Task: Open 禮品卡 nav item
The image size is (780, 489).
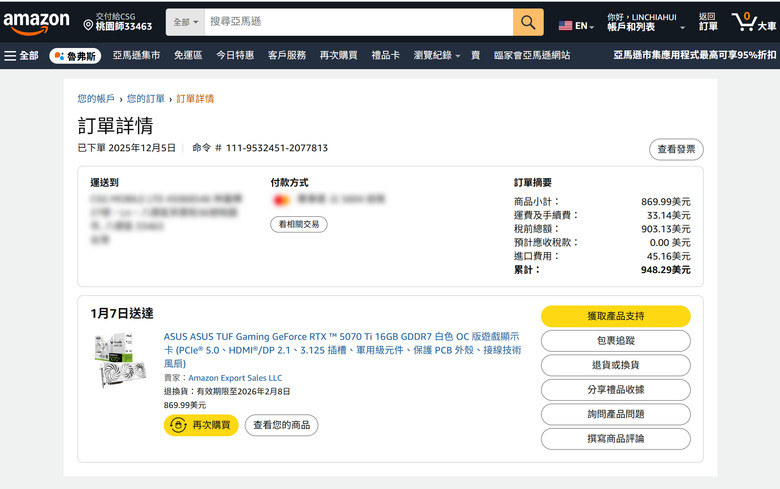Action: 386,55
